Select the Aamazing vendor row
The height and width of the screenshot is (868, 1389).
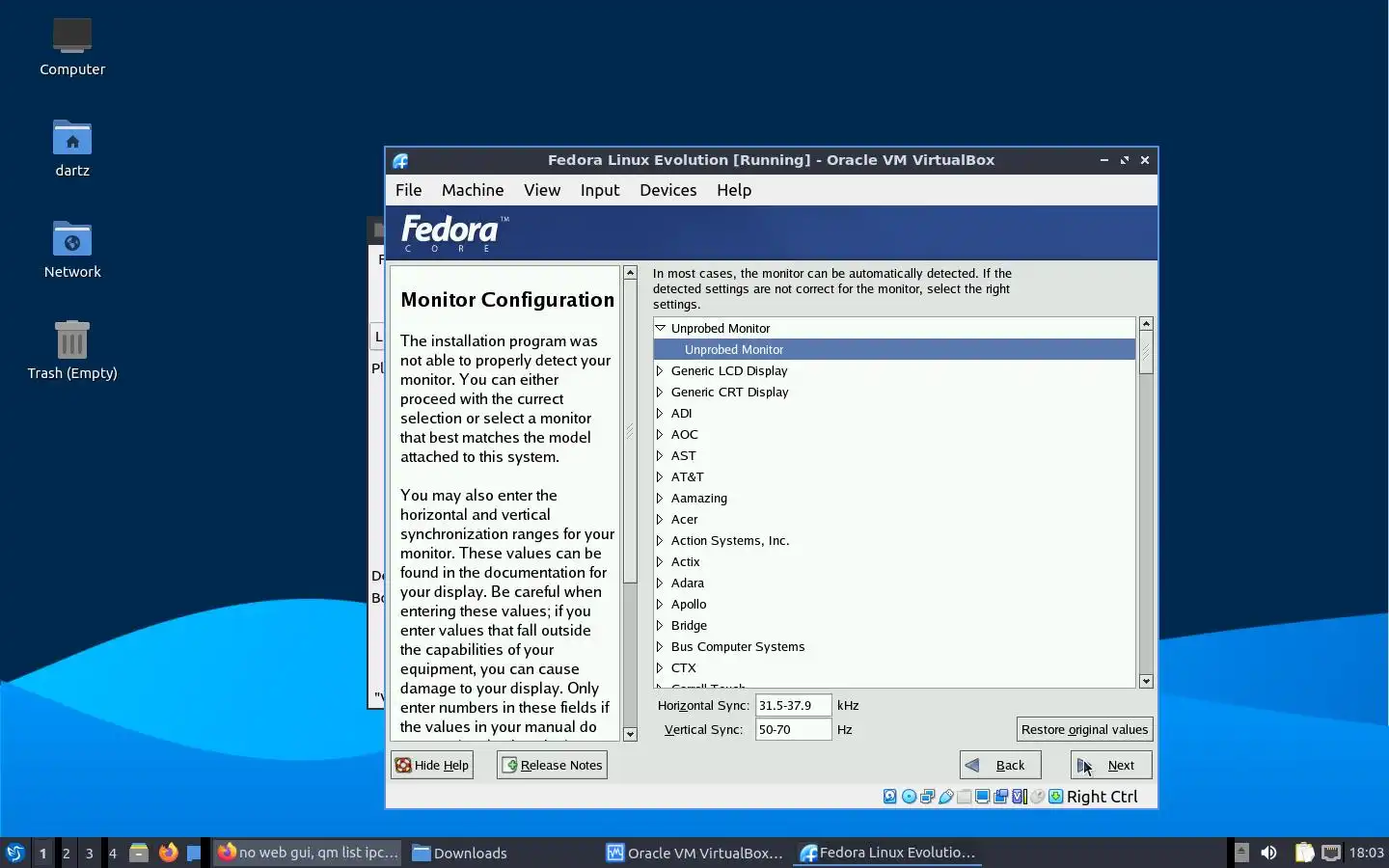pos(894,498)
